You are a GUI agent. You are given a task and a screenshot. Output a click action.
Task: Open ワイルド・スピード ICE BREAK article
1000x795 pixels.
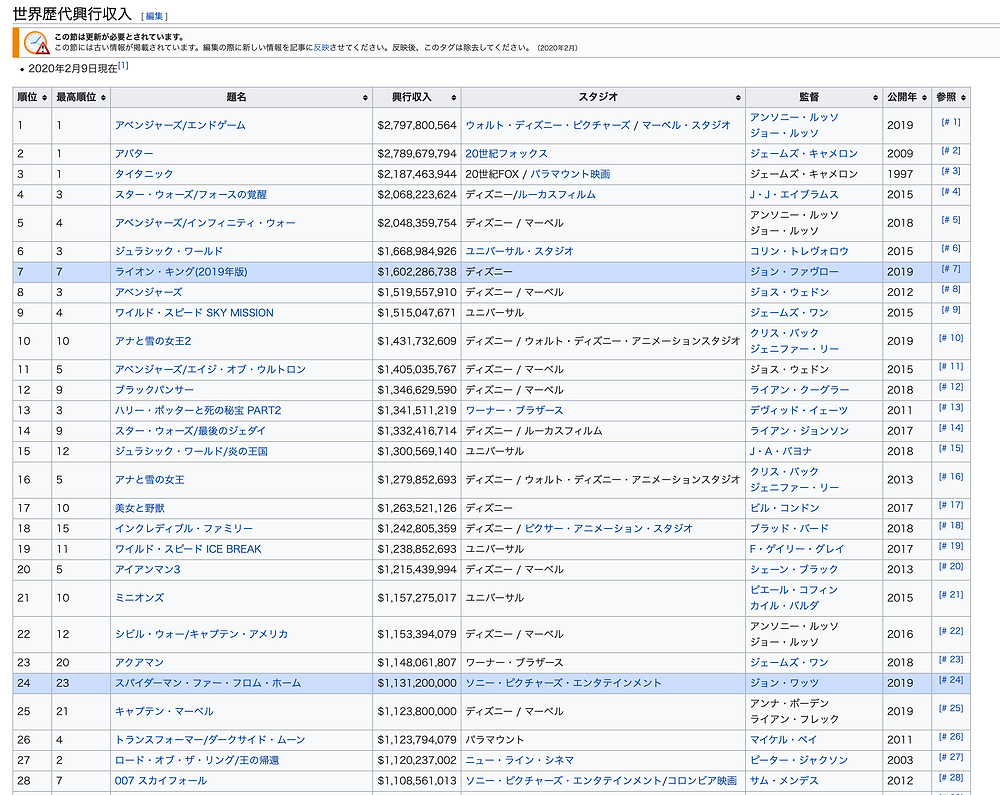[x=188, y=549]
